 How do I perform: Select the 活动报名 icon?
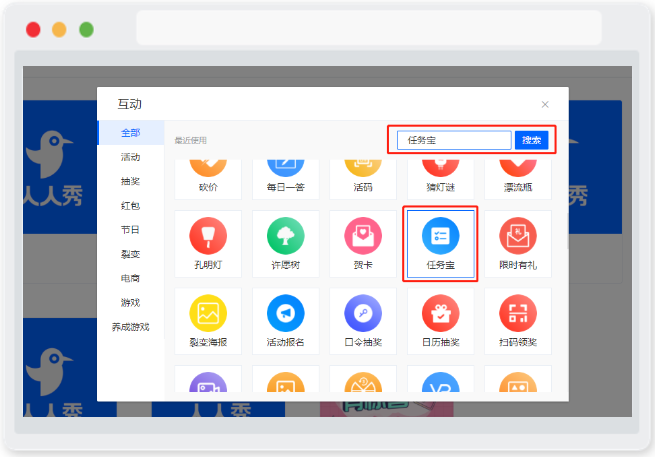click(285, 313)
